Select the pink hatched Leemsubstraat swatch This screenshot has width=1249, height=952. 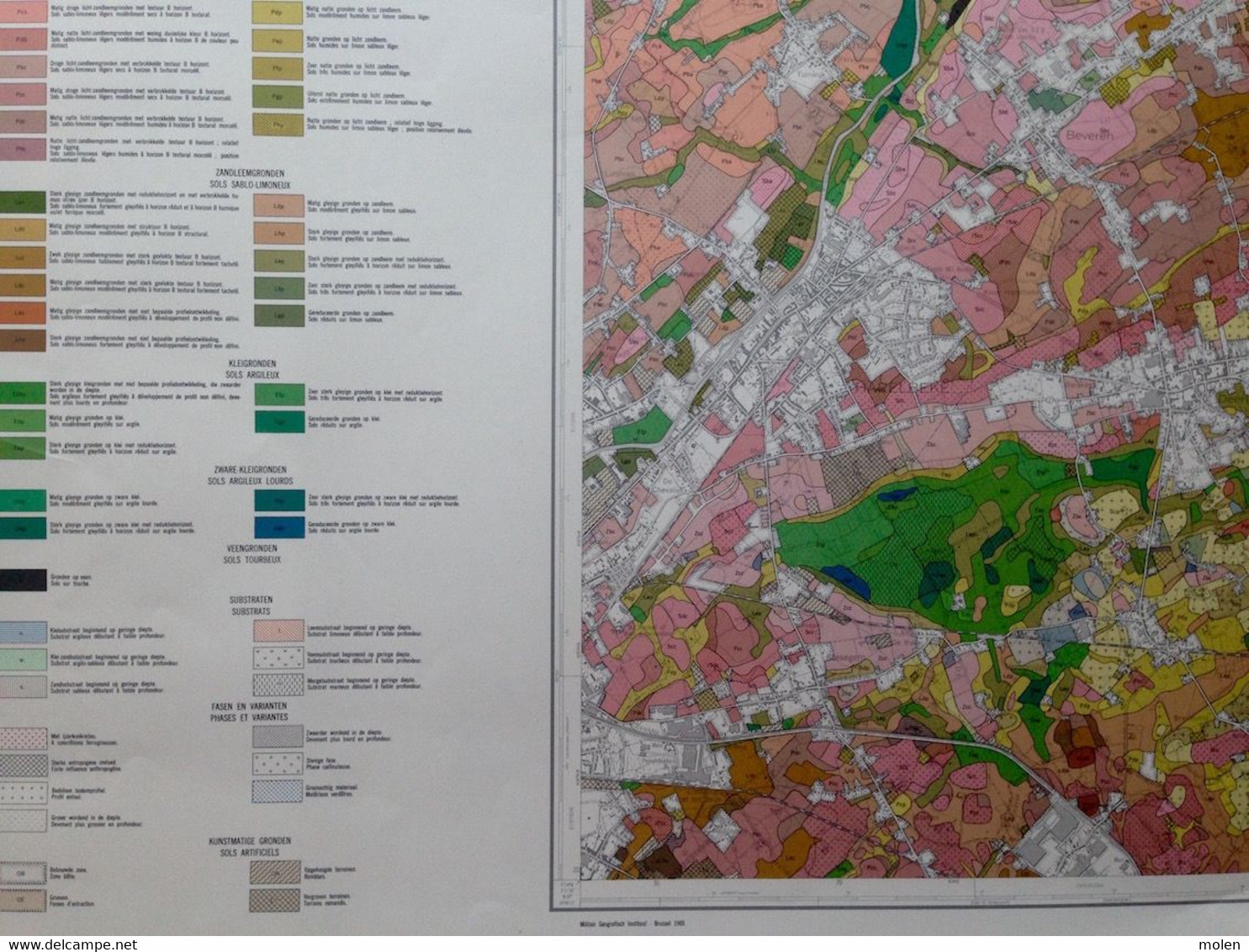pos(278,632)
